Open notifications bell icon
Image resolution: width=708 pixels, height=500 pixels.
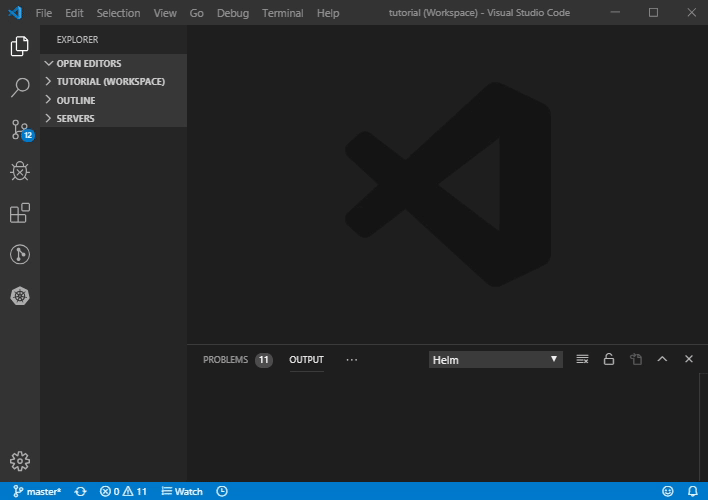693,491
